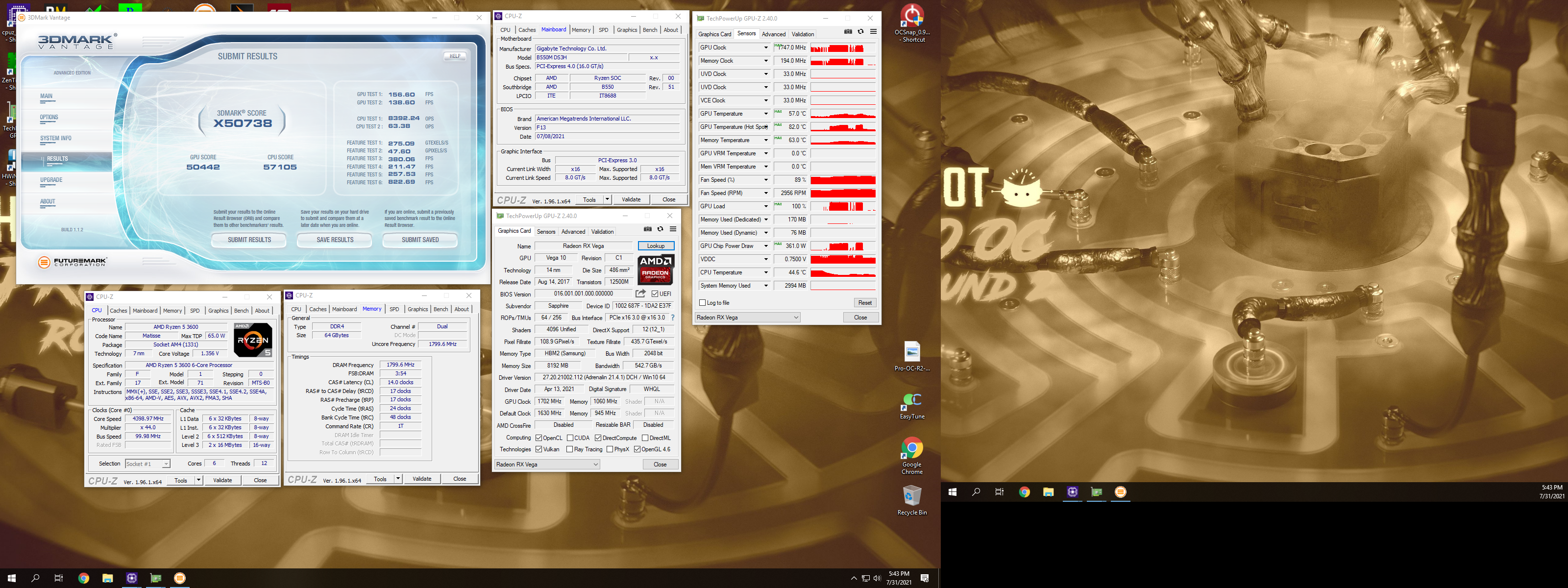Take a screenshot via GPU-Z Sensors camera icon
This screenshot has width=1568, height=588.
click(x=848, y=32)
